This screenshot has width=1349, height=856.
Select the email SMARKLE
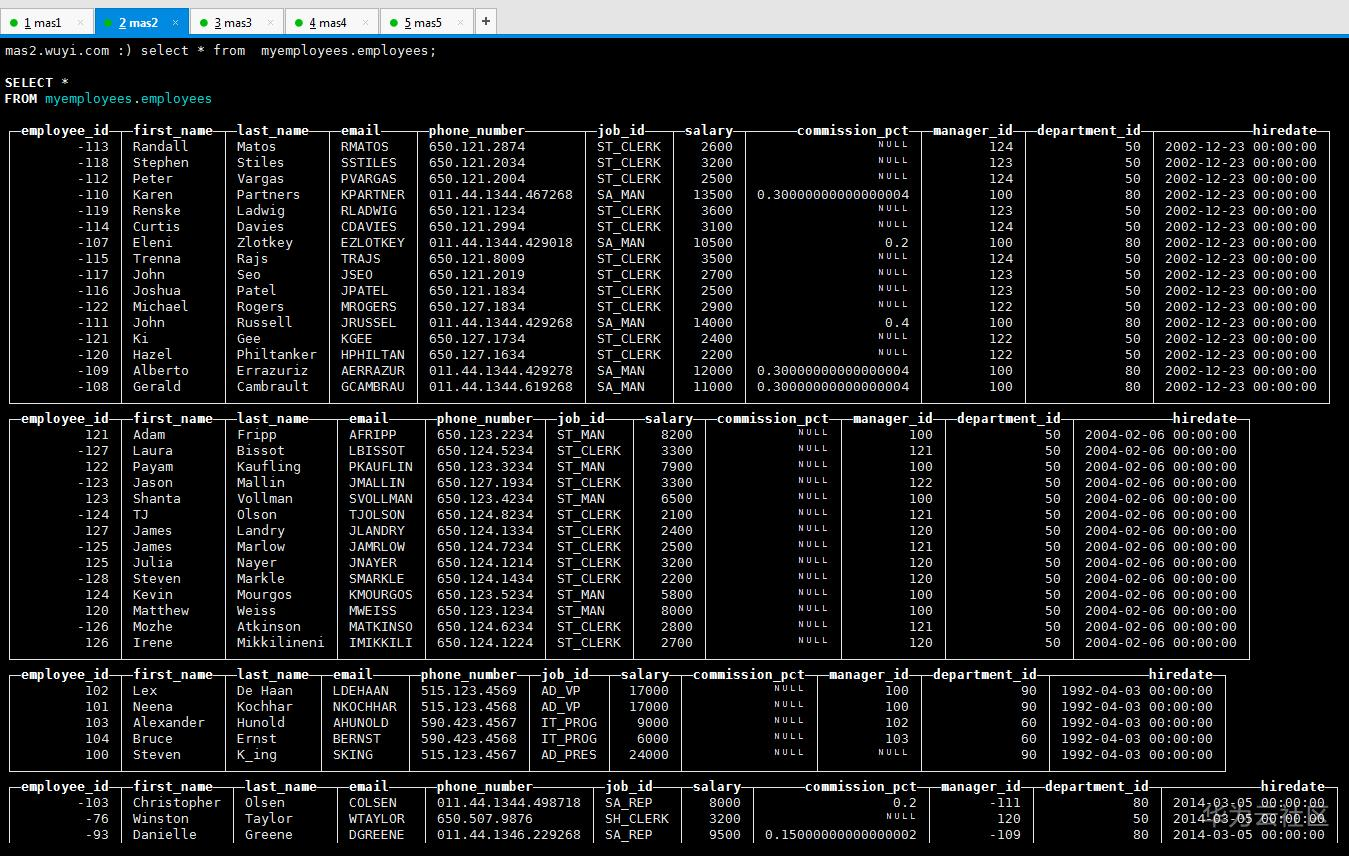[x=377, y=579]
